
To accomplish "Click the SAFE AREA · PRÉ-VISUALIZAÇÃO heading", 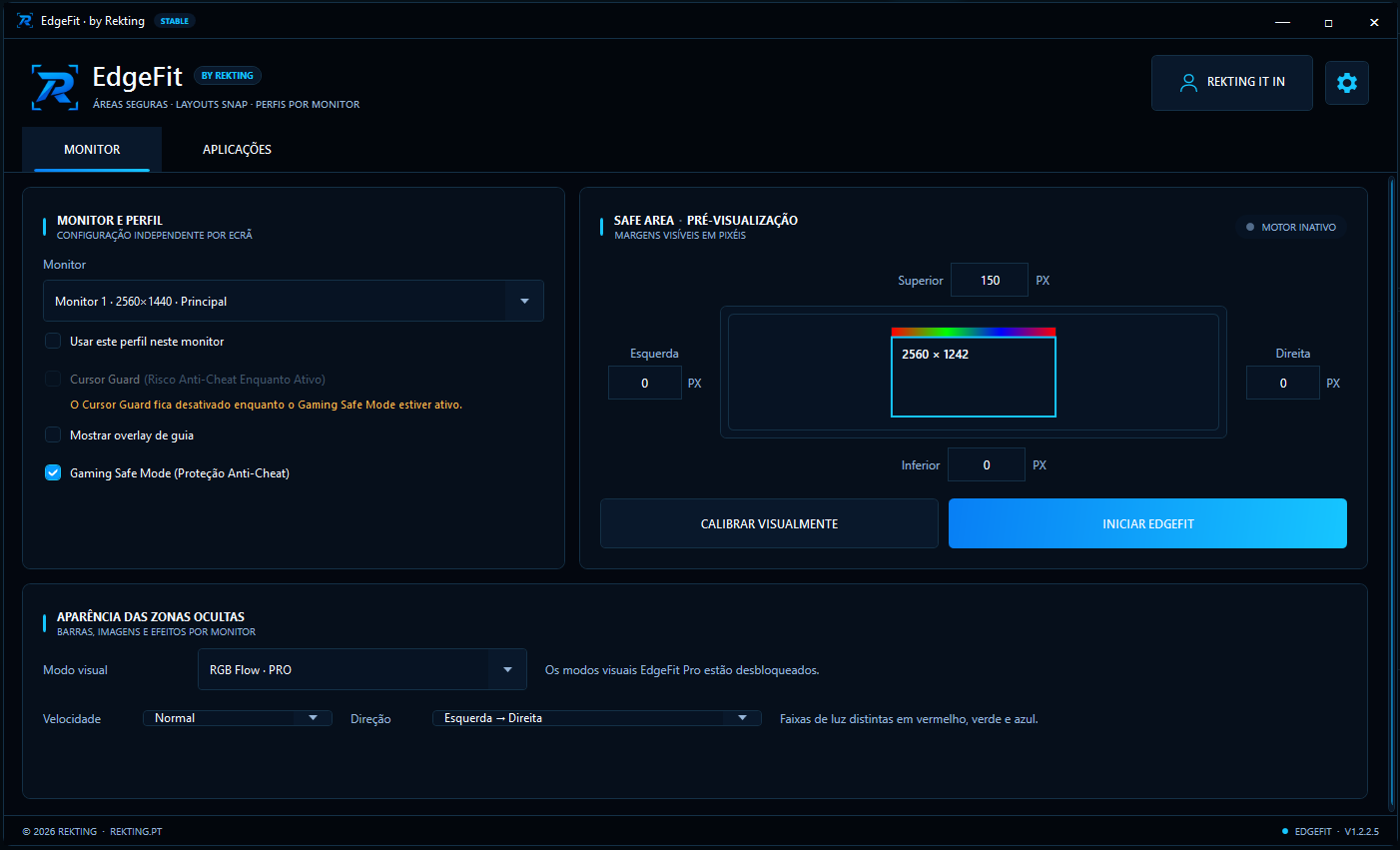I will click(x=706, y=221).
